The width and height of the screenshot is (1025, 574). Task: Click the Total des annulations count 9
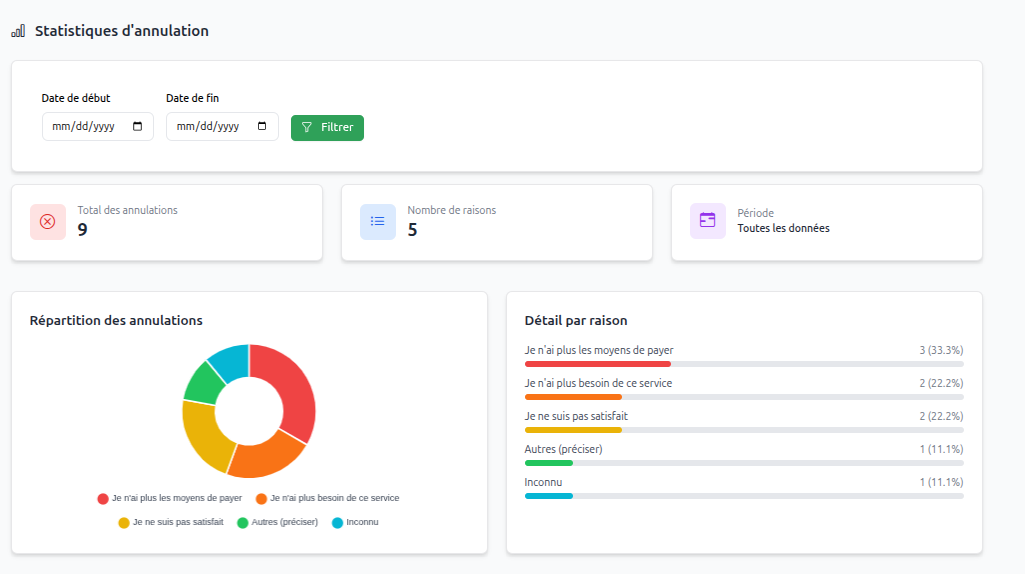(83, 230)
